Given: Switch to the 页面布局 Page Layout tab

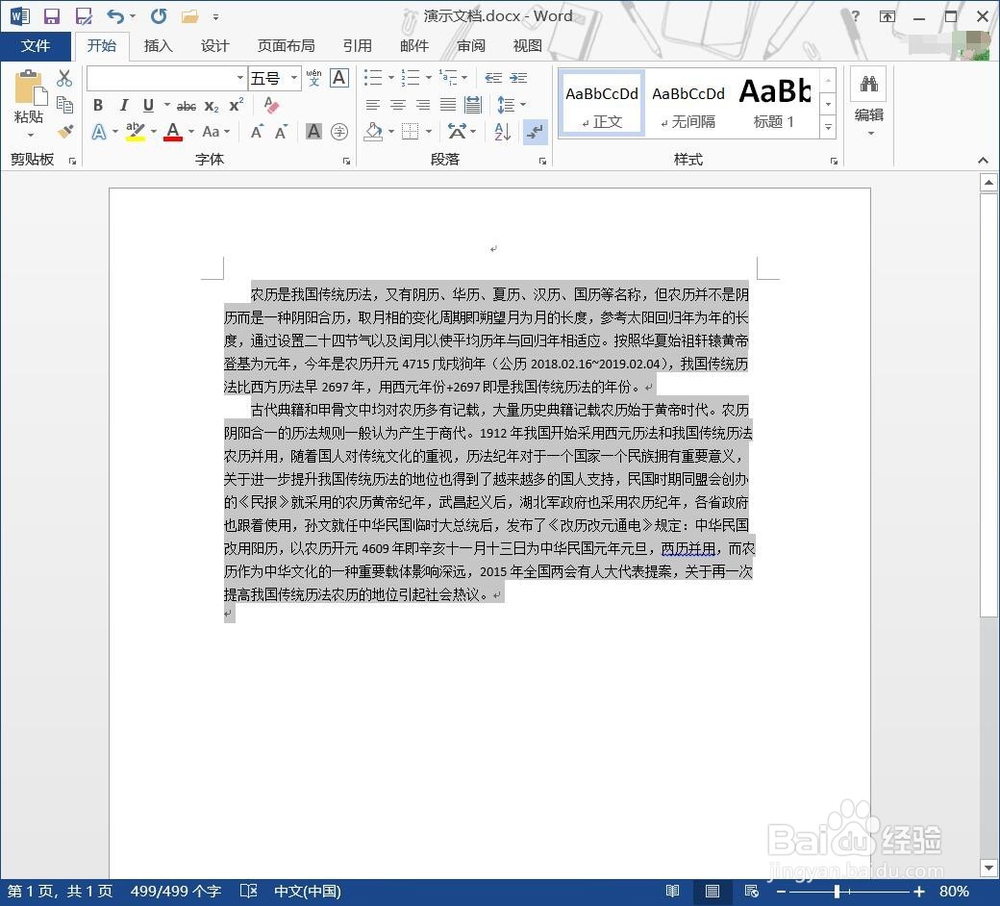Looking at the screenshot, I should (x=286, y=45).
